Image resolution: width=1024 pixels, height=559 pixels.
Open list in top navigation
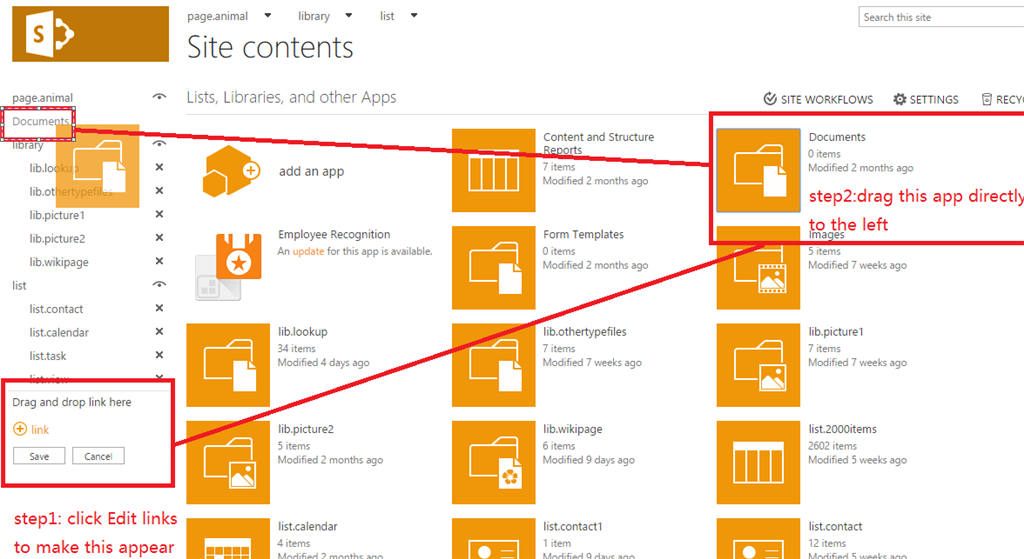point(387,16)
